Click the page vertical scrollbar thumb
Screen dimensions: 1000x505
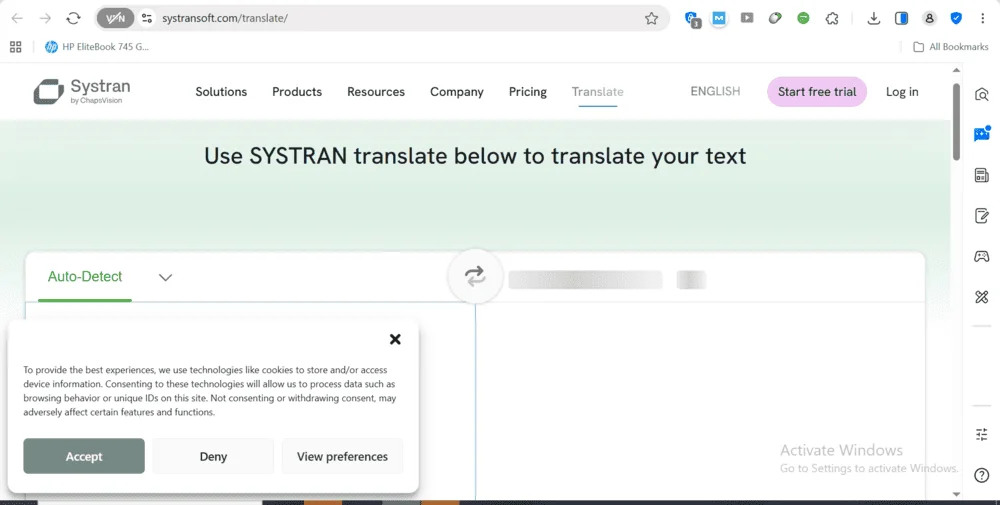coord(956,121)
